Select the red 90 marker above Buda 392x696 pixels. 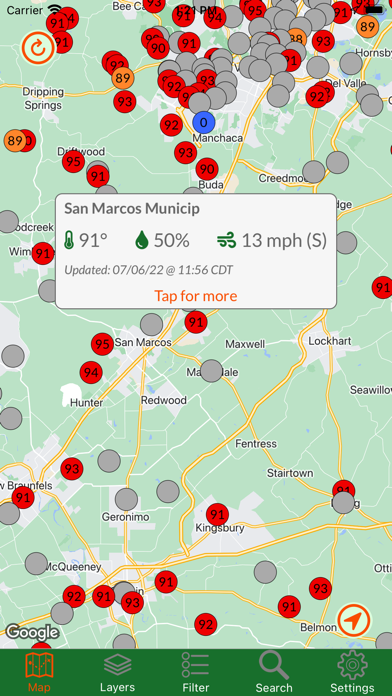coord(206,169)
